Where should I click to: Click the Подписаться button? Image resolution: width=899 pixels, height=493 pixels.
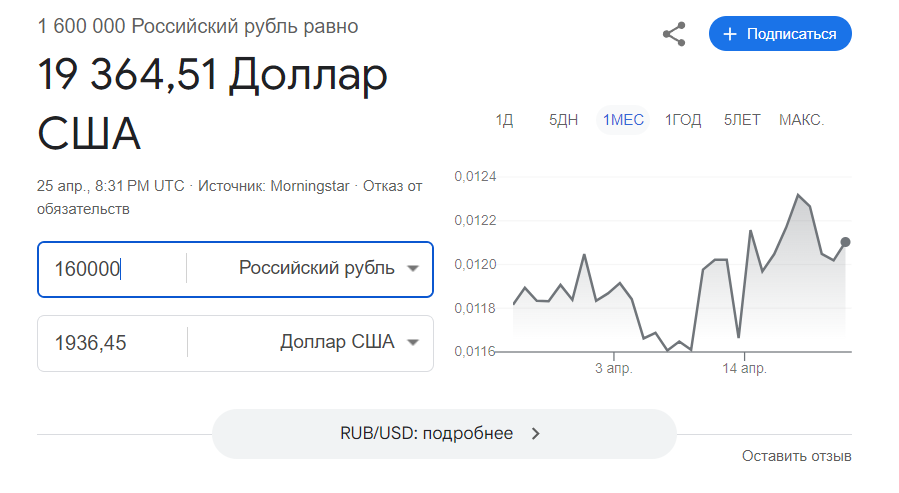(780, 34)
